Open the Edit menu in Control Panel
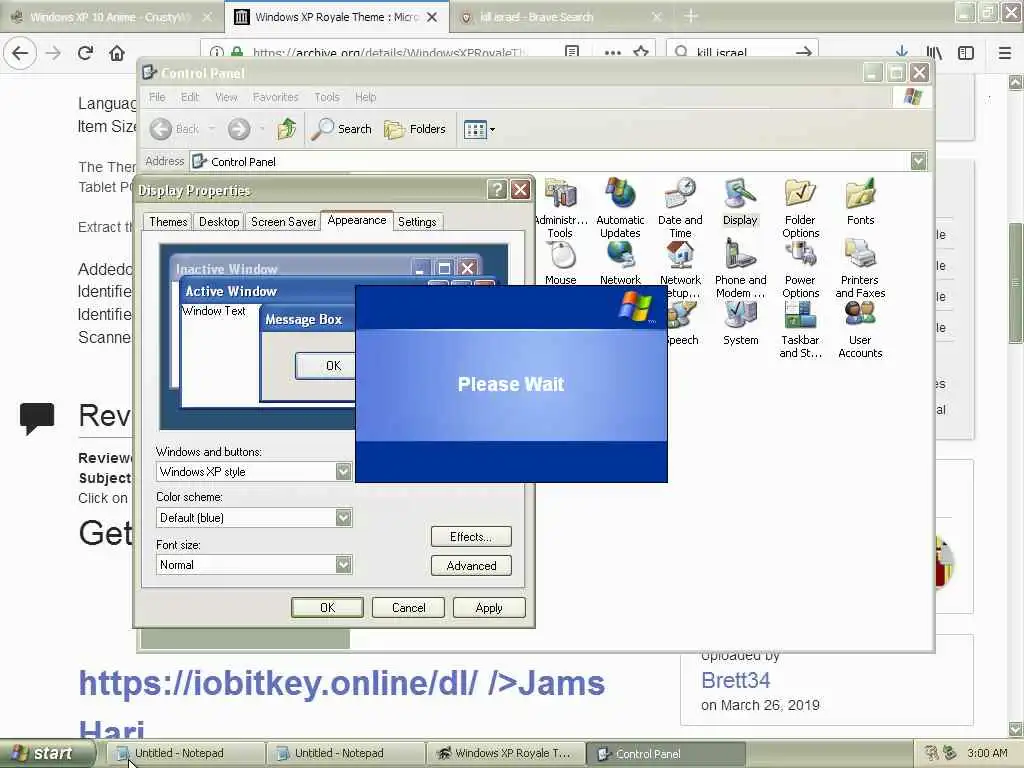This screenshot has height=768, width=1024. coord(189,97)
